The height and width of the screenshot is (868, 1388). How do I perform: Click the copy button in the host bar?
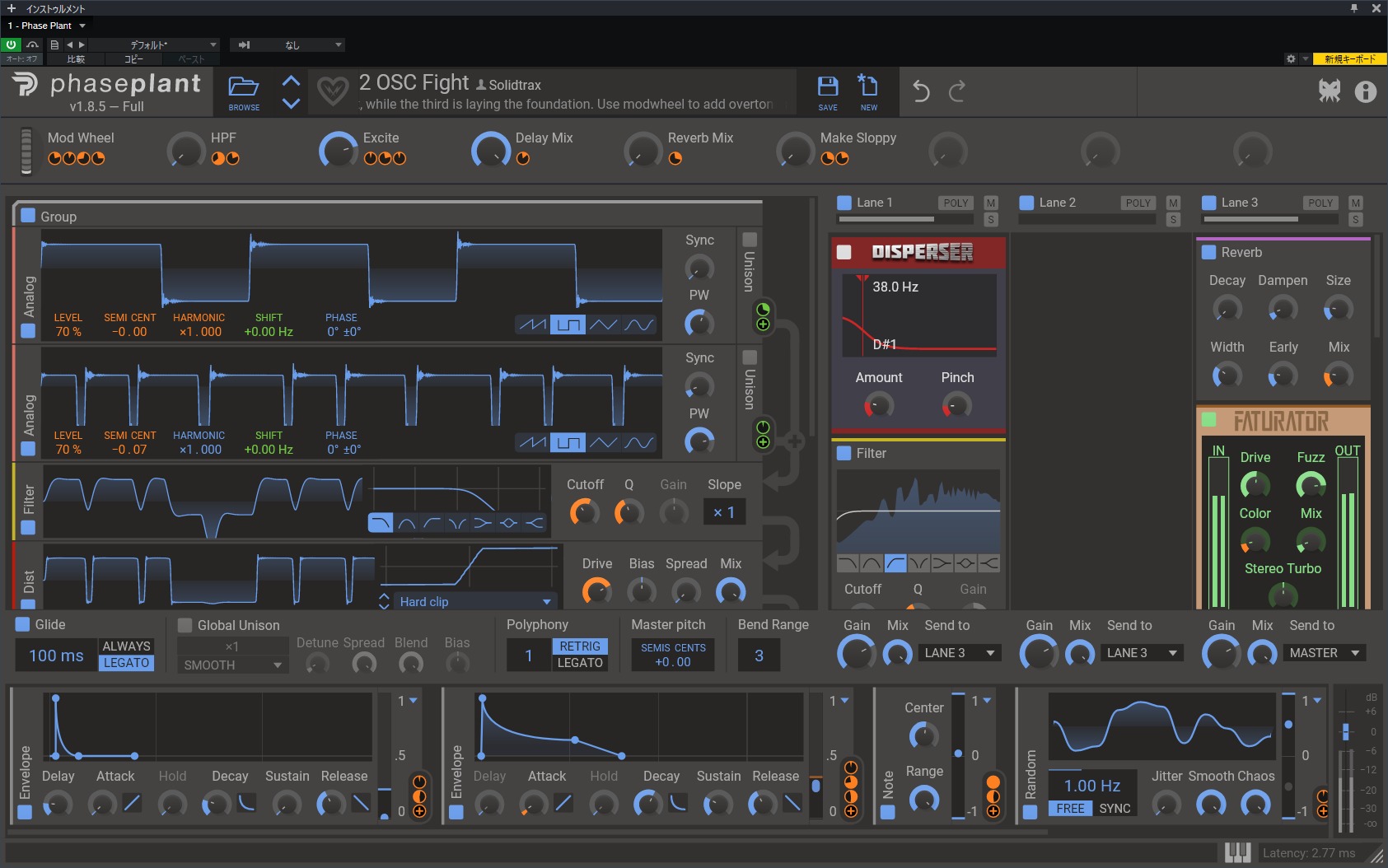133,59
